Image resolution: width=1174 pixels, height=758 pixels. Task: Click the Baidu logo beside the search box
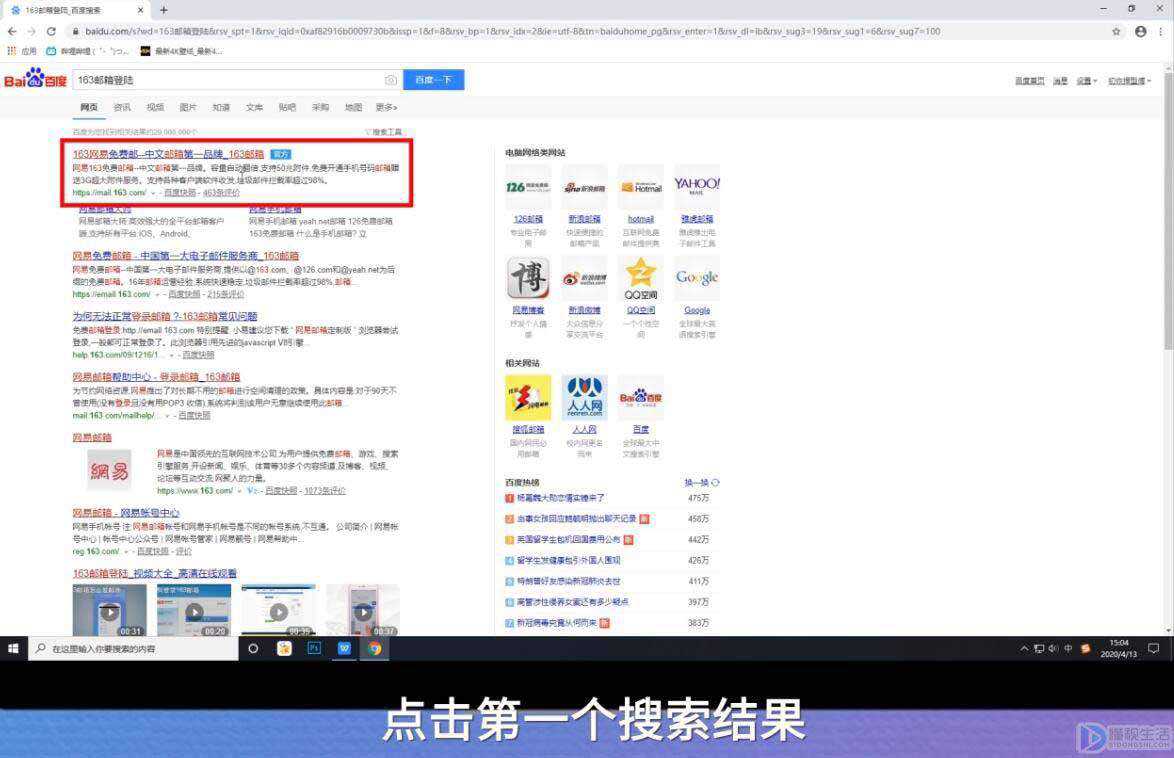[x=35, y=79]
